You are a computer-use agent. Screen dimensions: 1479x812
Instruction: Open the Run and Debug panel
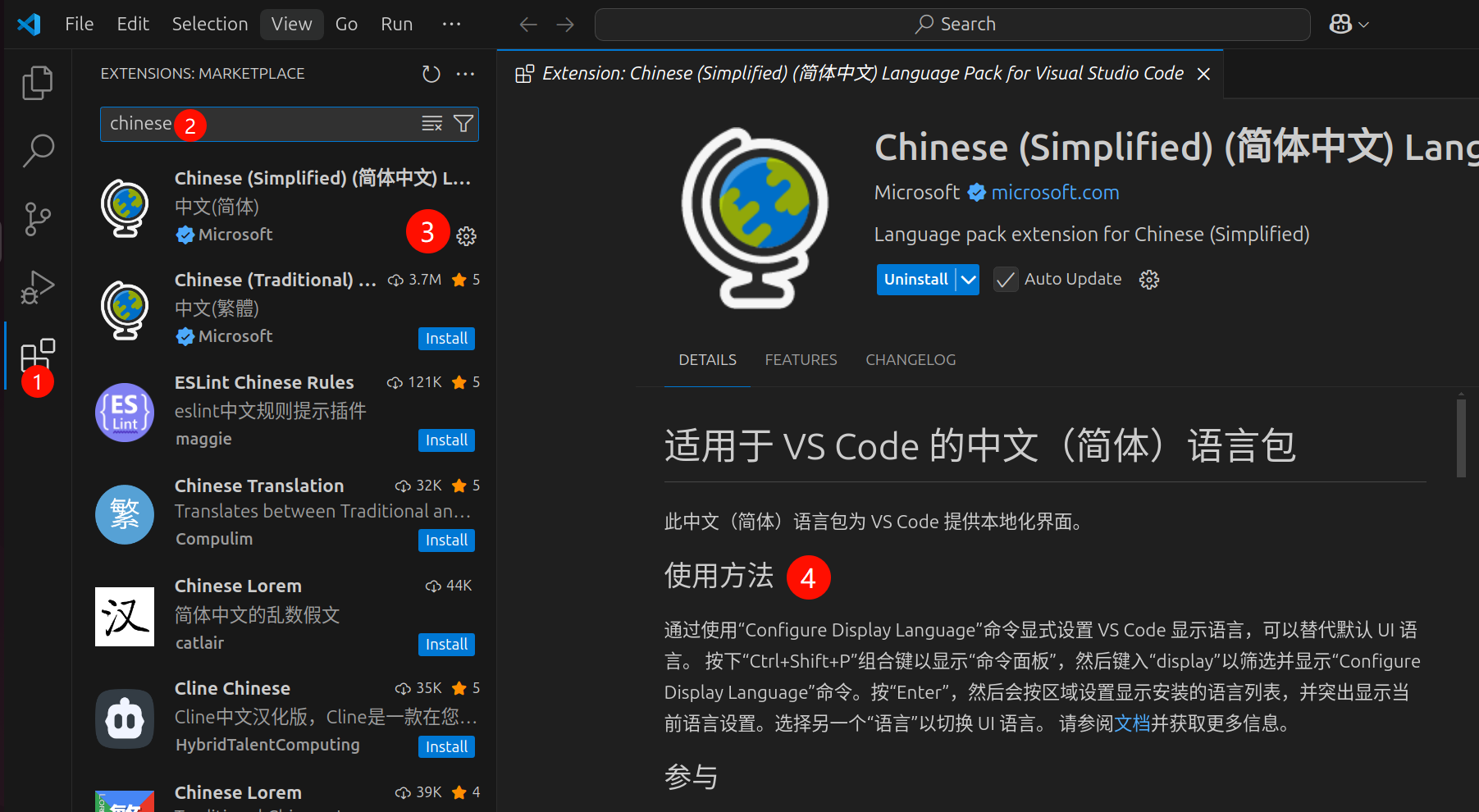[x=37, y=287]
